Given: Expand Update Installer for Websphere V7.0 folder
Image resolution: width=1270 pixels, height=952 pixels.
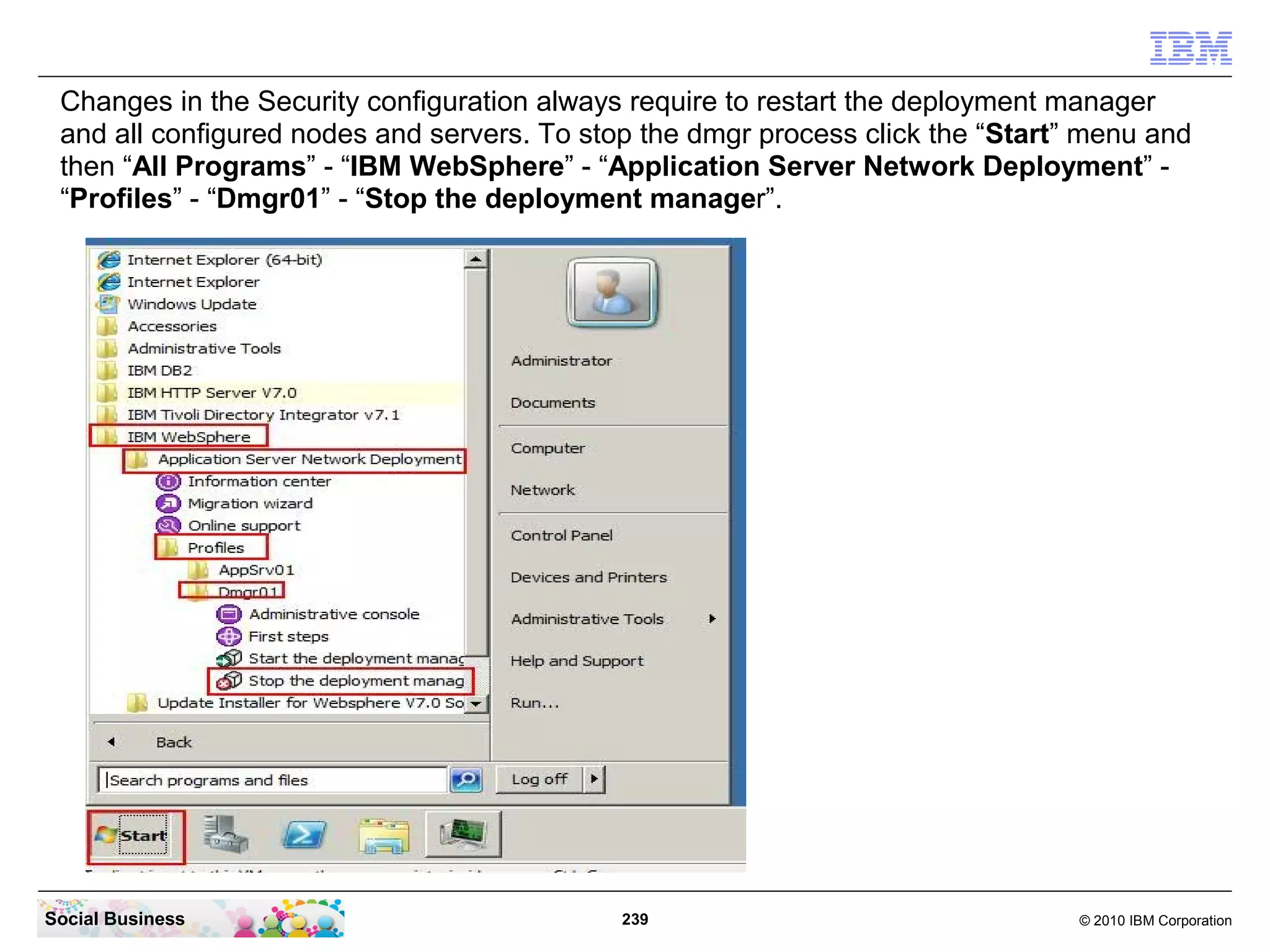Looking at the screenshot, I should pyautogui.click(x=295, y=703).
